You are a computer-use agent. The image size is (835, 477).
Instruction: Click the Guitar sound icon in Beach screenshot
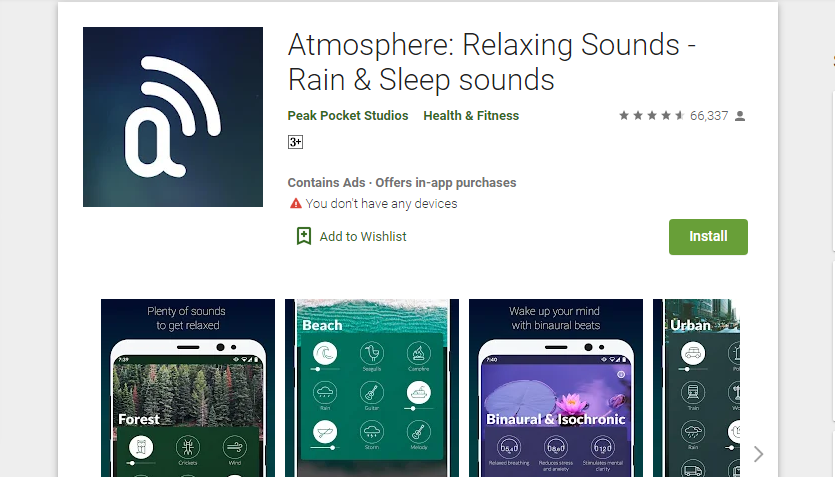(372, 393)
